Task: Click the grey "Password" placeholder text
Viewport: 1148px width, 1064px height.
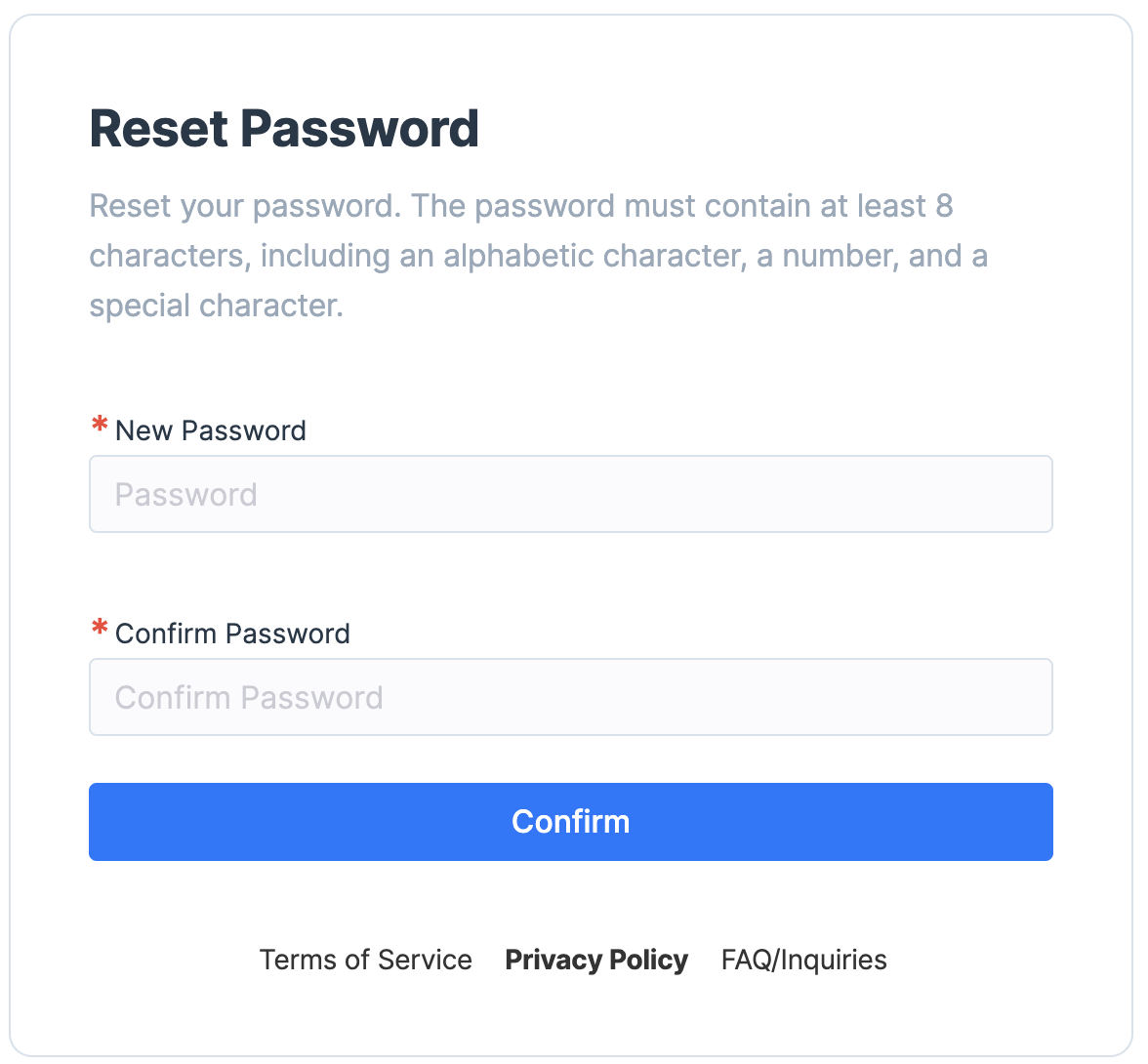Action: [x=185, y=495]
